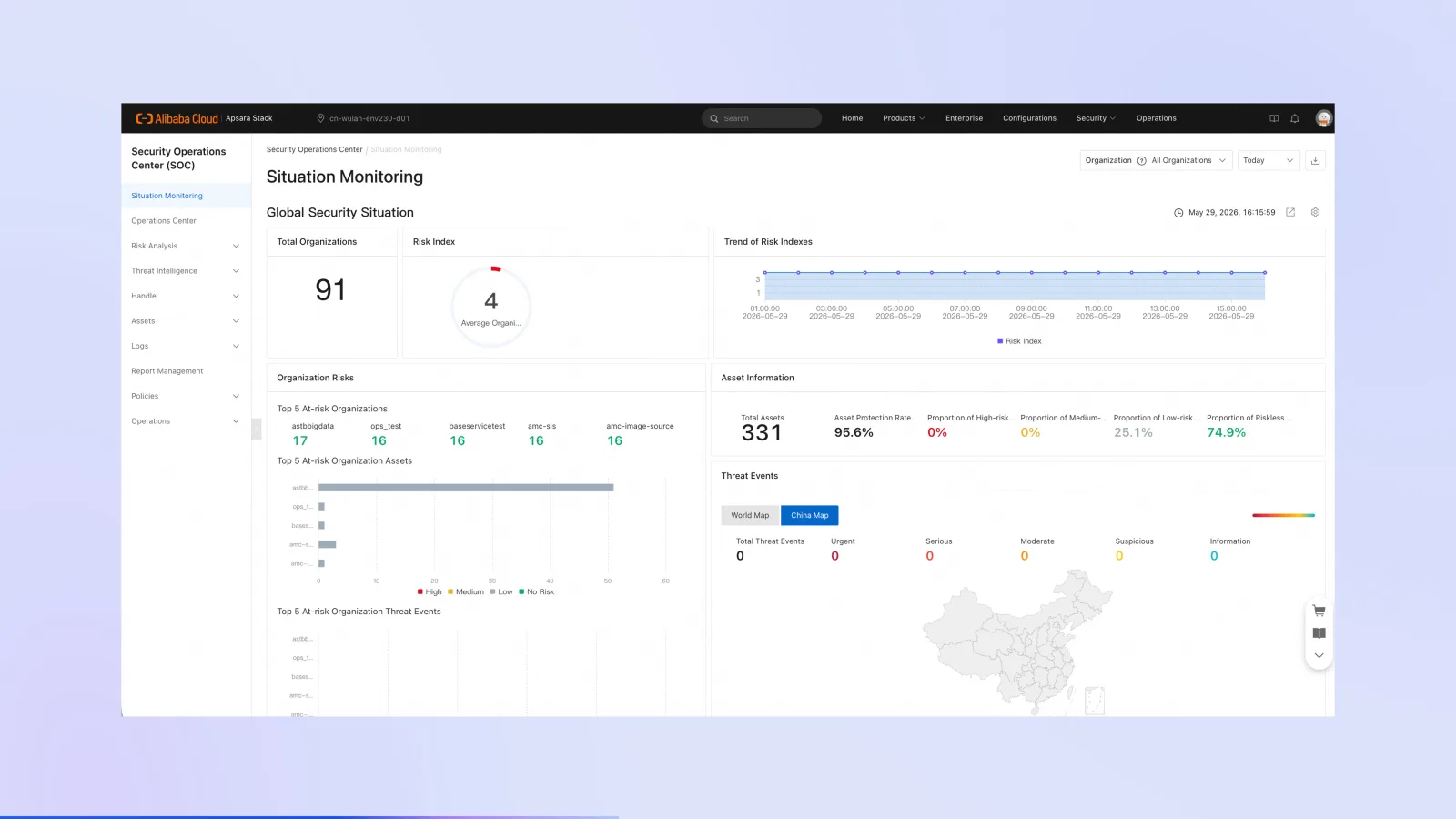Image resolution: width=1456 pixels, height=819 pixels.
Task: Toggle the High legend in the assets chart
Action: click(430, 591)
